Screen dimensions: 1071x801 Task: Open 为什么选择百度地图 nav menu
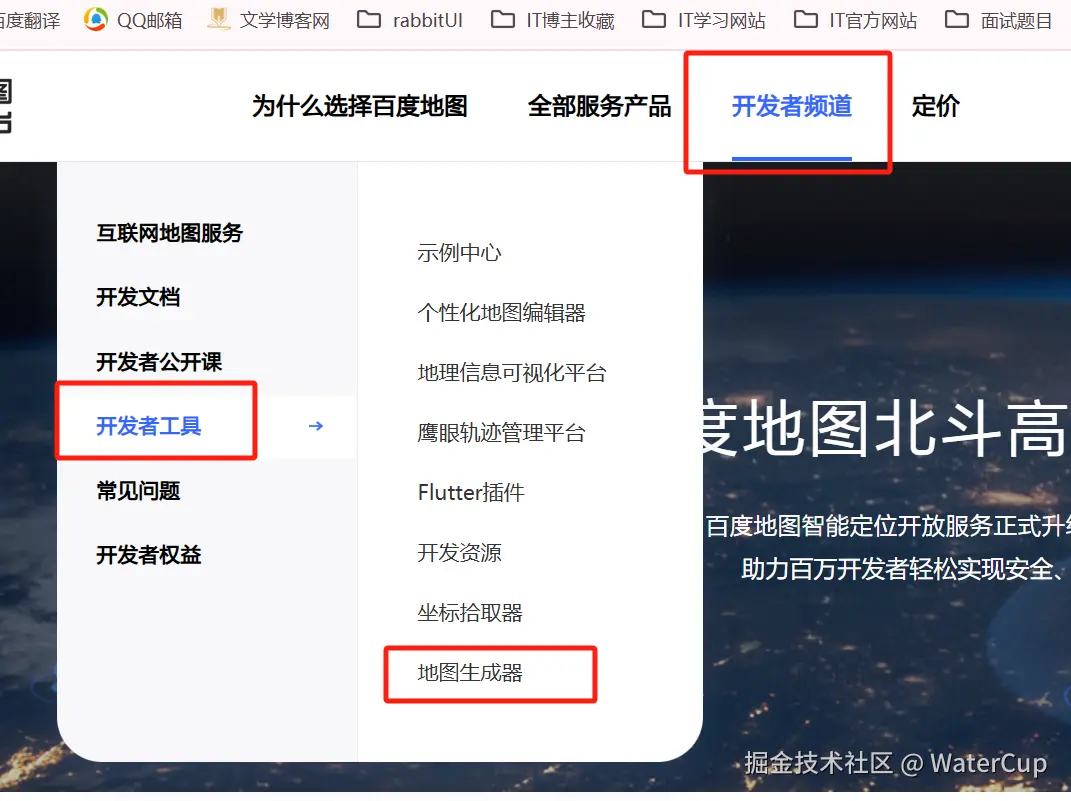pos(360,106)
